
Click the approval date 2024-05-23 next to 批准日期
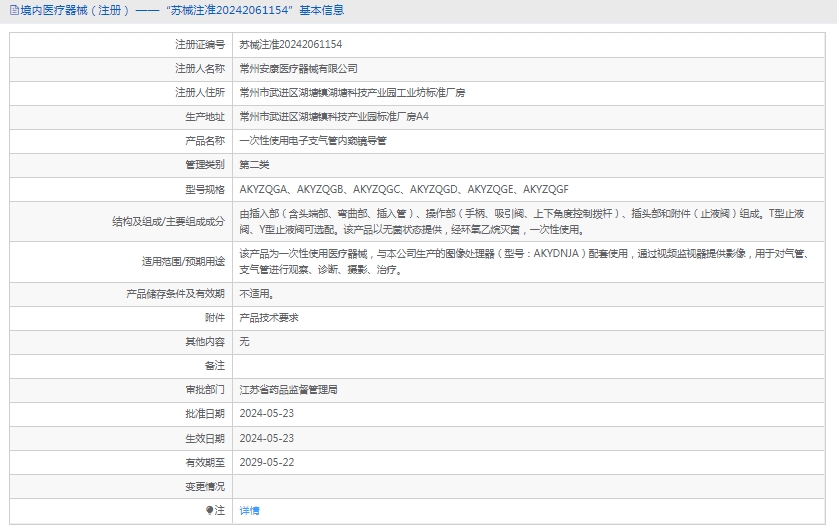tap(267, 414)
